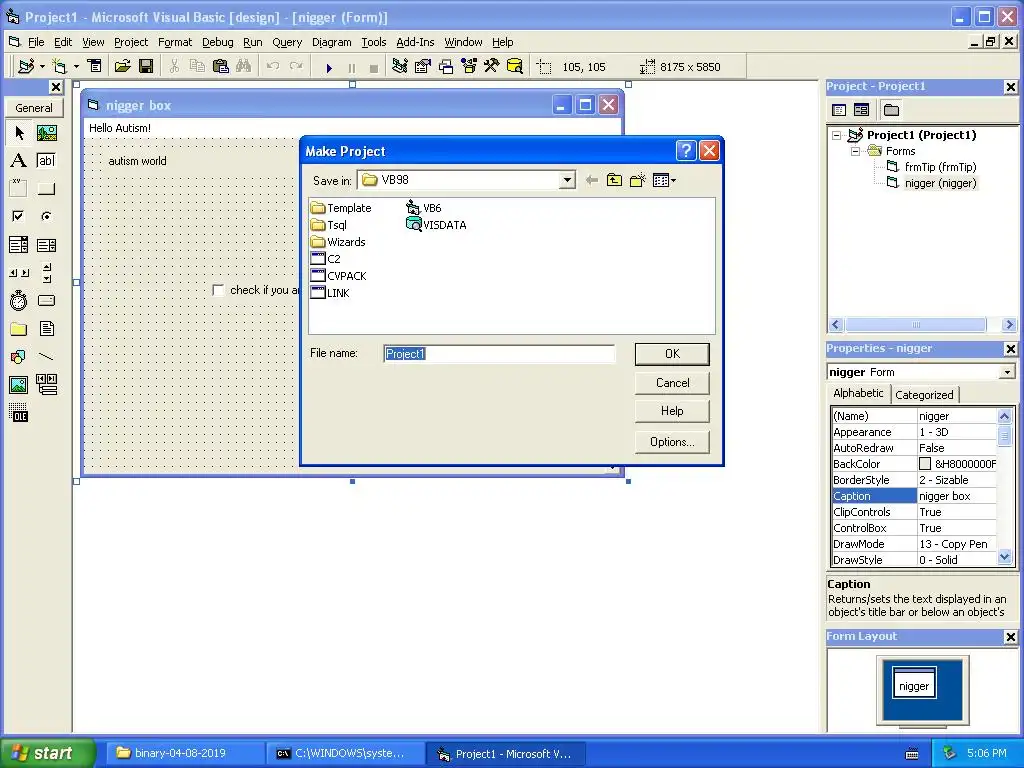This screenshot has width=1024, height=768.
Task: Open the File menu
Action: click(x=36, y=42)
